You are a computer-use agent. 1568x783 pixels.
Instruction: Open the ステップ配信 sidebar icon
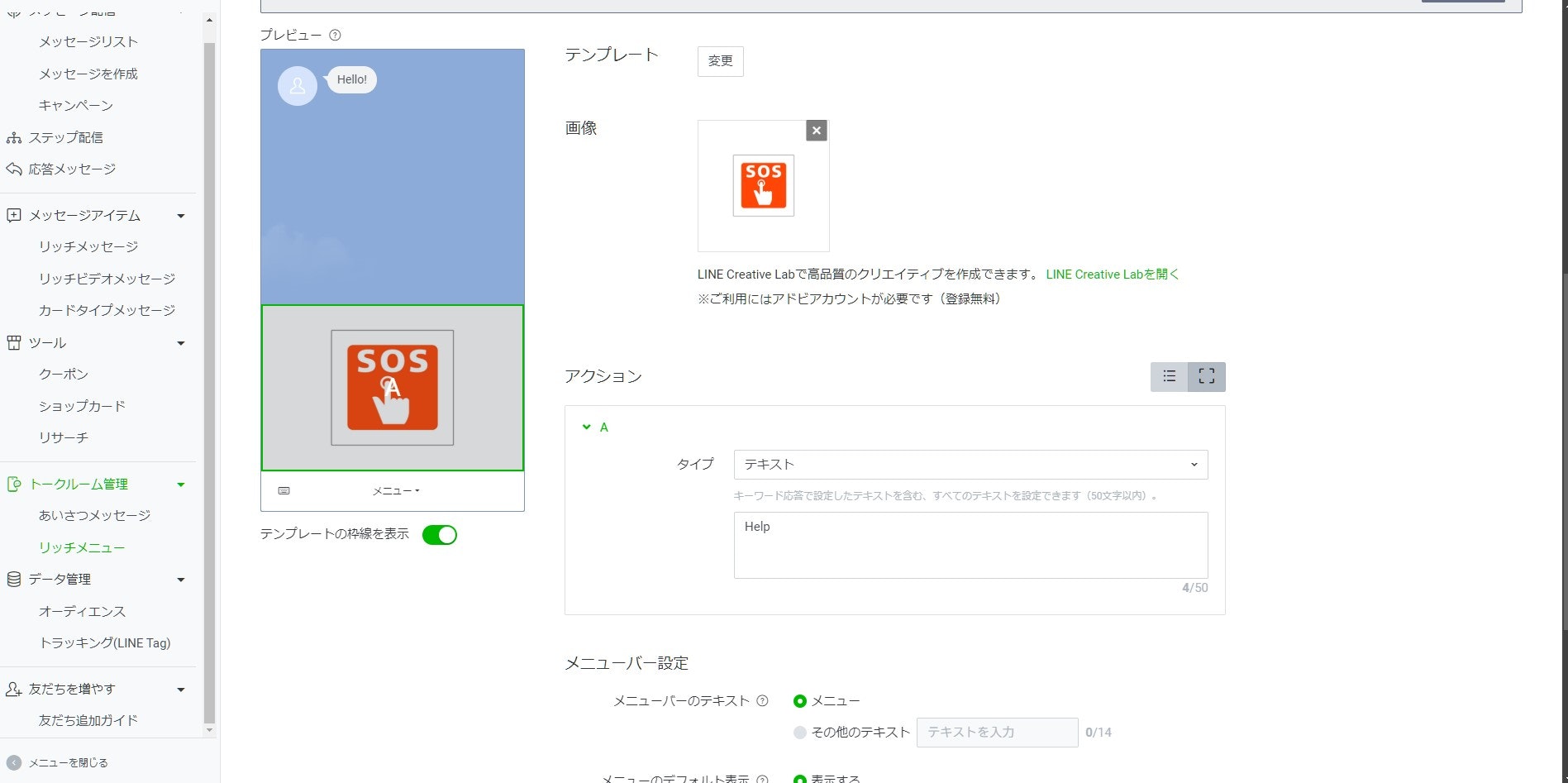coord(14,137)
